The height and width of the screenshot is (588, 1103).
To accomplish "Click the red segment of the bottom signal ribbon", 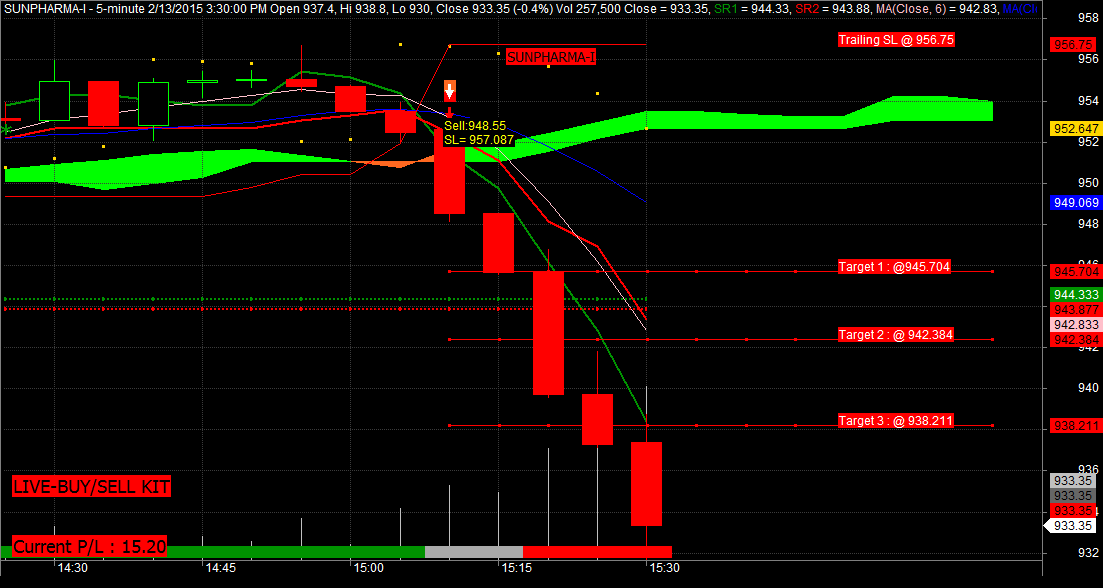I will coord(598,552).
